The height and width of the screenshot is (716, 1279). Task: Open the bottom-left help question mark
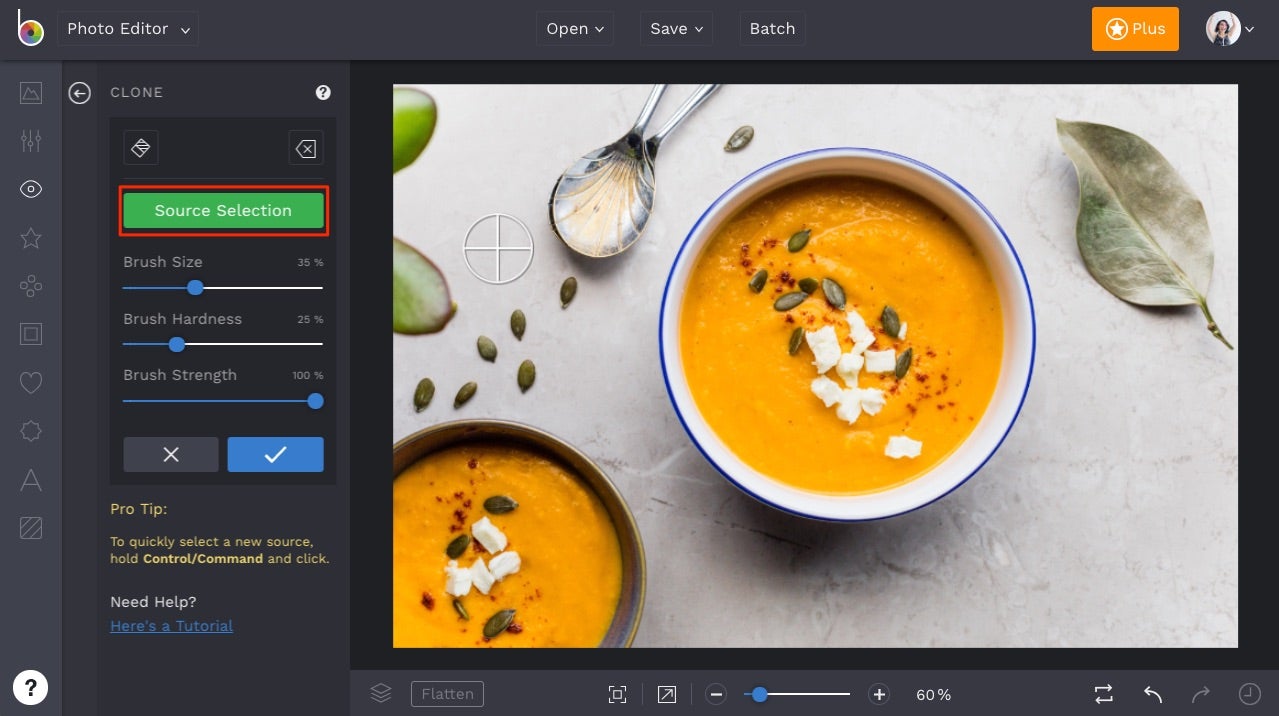[31, 687]
